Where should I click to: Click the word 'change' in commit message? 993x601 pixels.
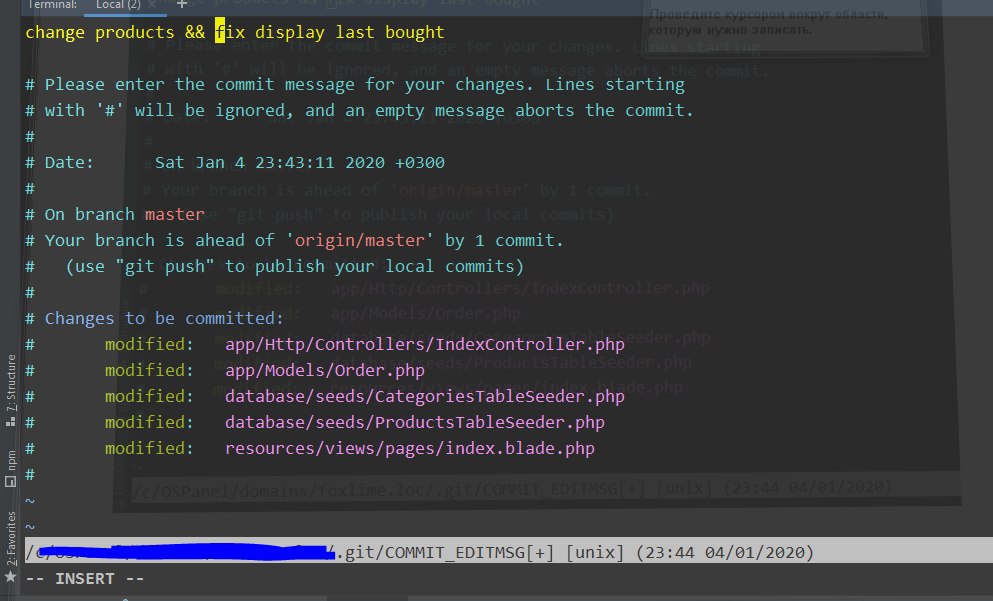click(55, 32)
